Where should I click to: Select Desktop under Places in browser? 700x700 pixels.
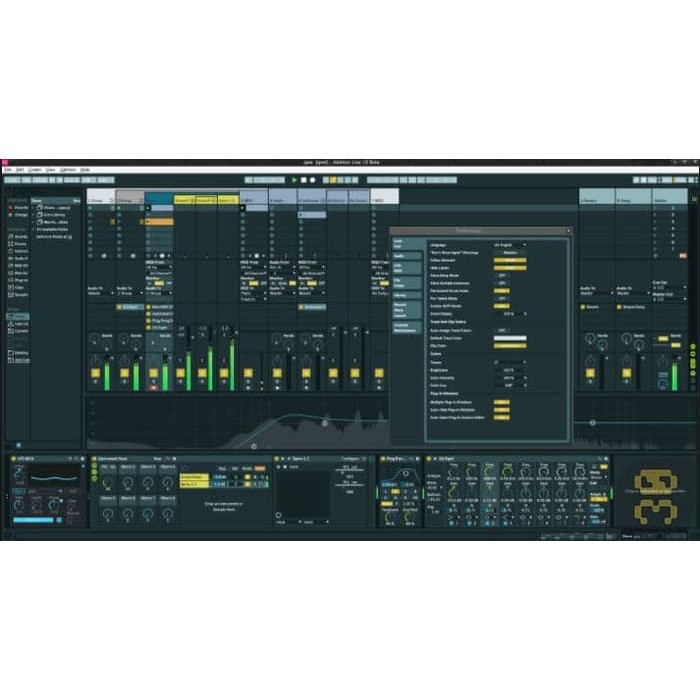18,353
